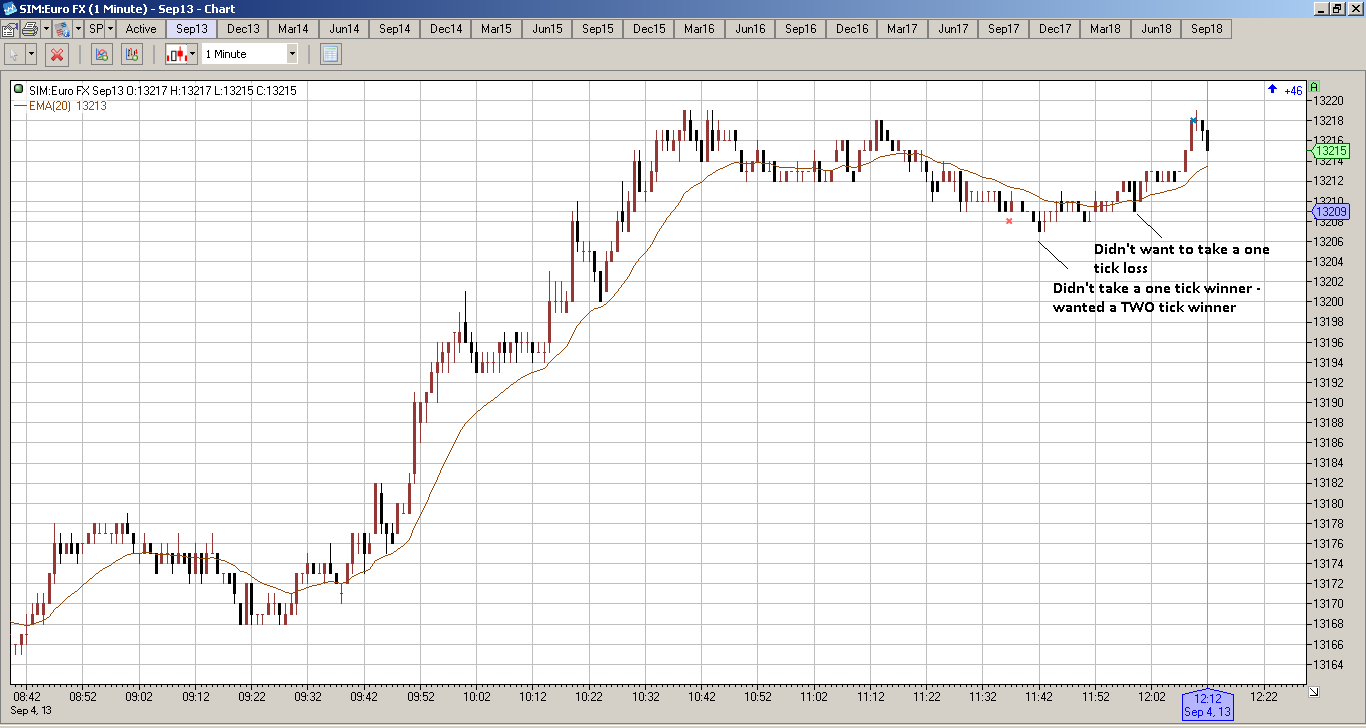Choose the Mar15 contract tab
The width and height of the screenshot is (1366, 728).
(496, 29)
